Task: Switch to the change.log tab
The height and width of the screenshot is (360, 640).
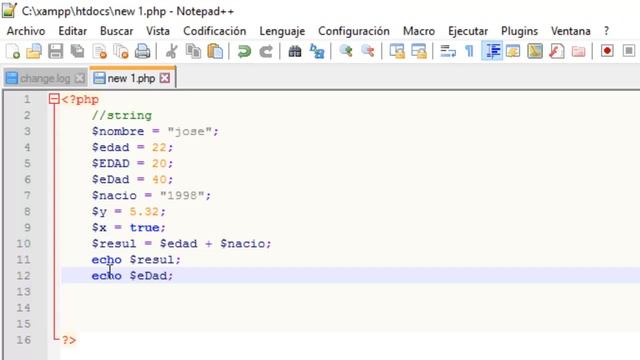Action: pyautogui.click(x=45, y=78)
